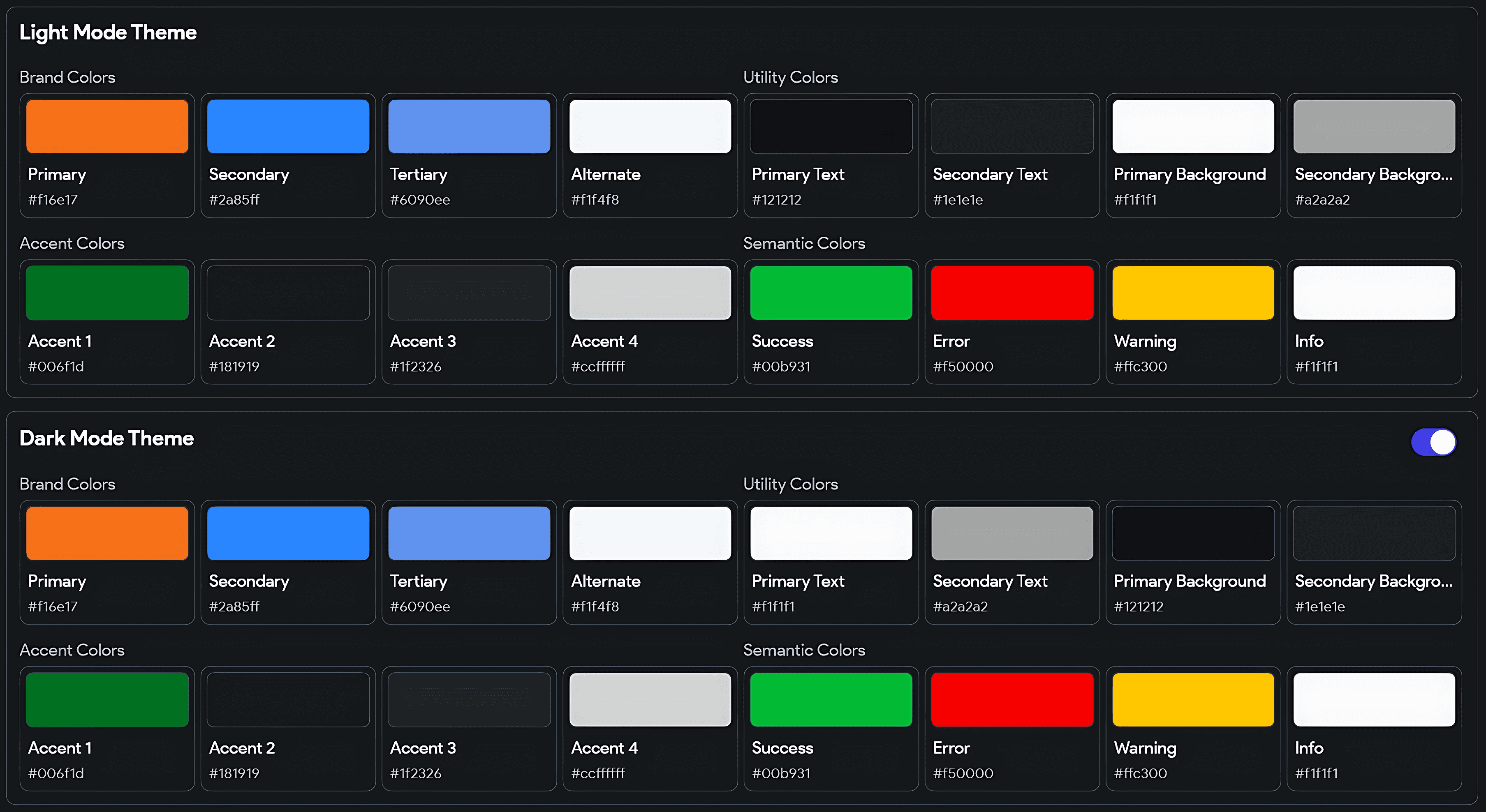
Task: Click Dark Mode Error red swatch
Action: click(1012, 699)
